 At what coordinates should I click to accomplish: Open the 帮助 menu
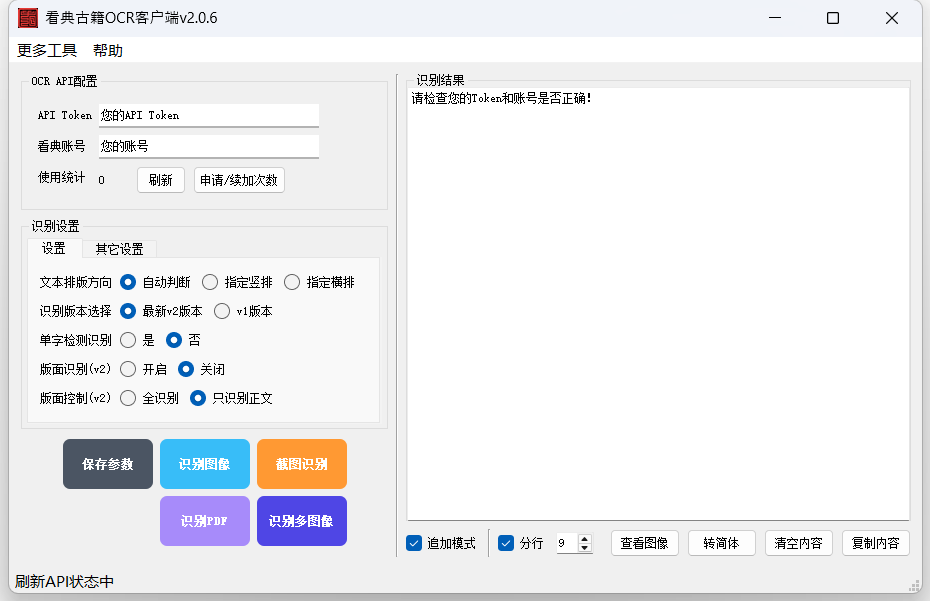108,50
